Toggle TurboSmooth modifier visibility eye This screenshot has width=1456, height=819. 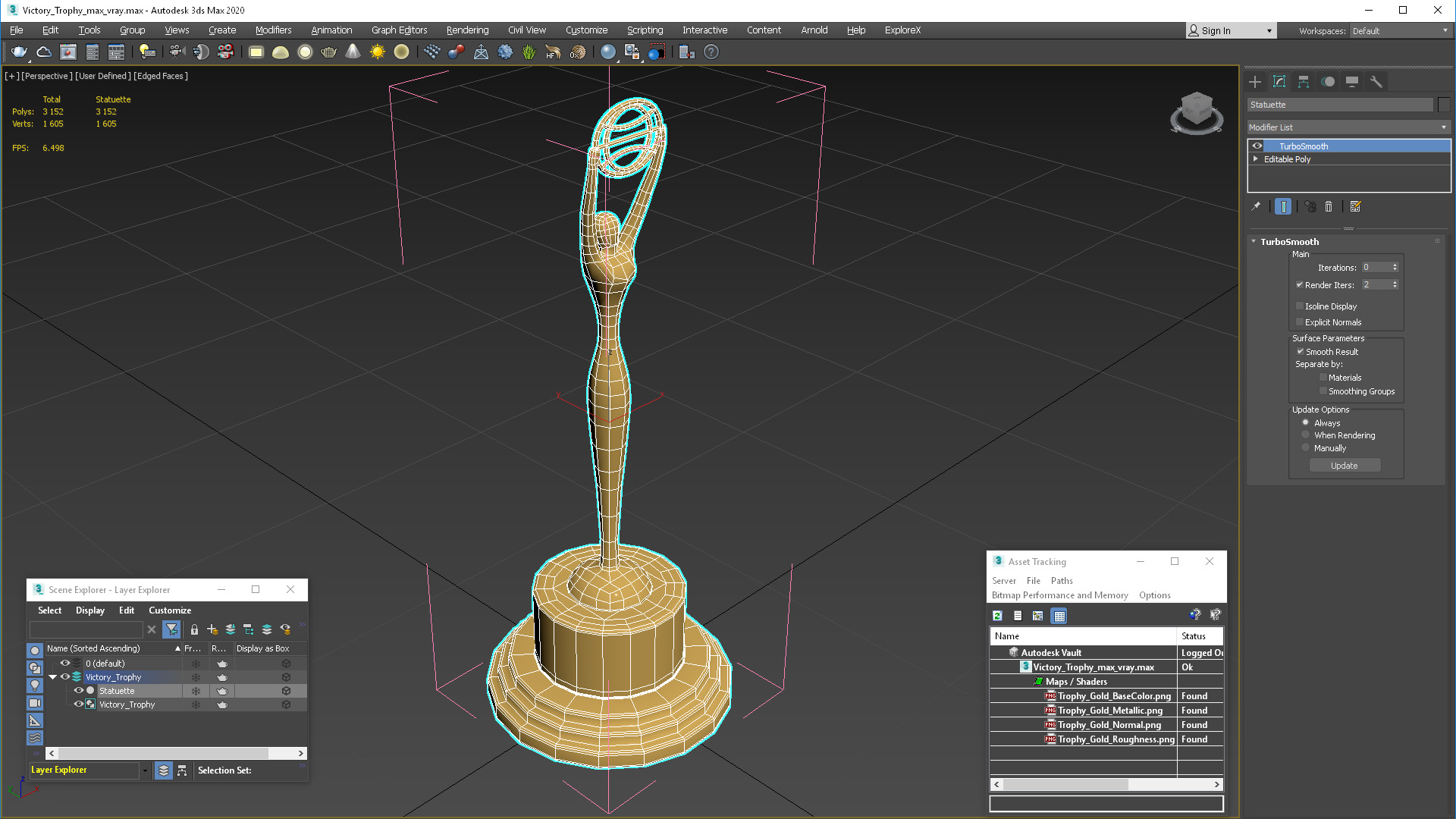click(x=1257, y=146)
